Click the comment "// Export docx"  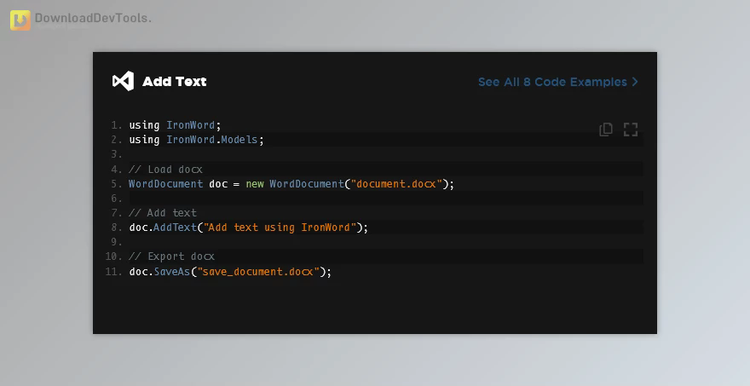pyautogui.click(x=172, y=256)
